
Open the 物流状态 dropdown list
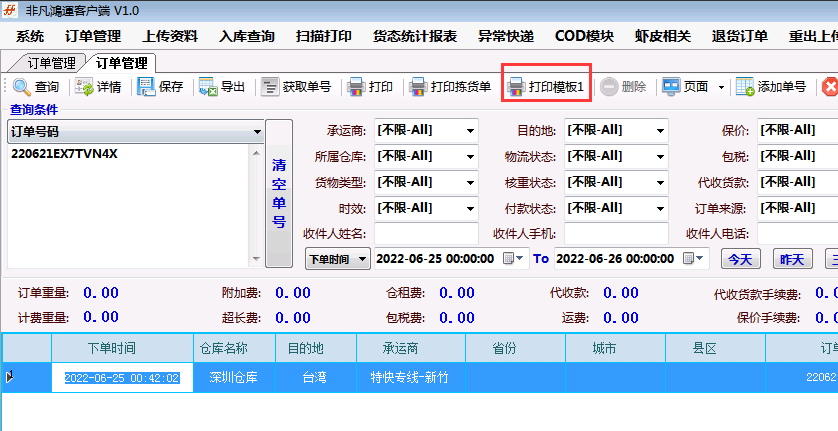click(660, 156)
